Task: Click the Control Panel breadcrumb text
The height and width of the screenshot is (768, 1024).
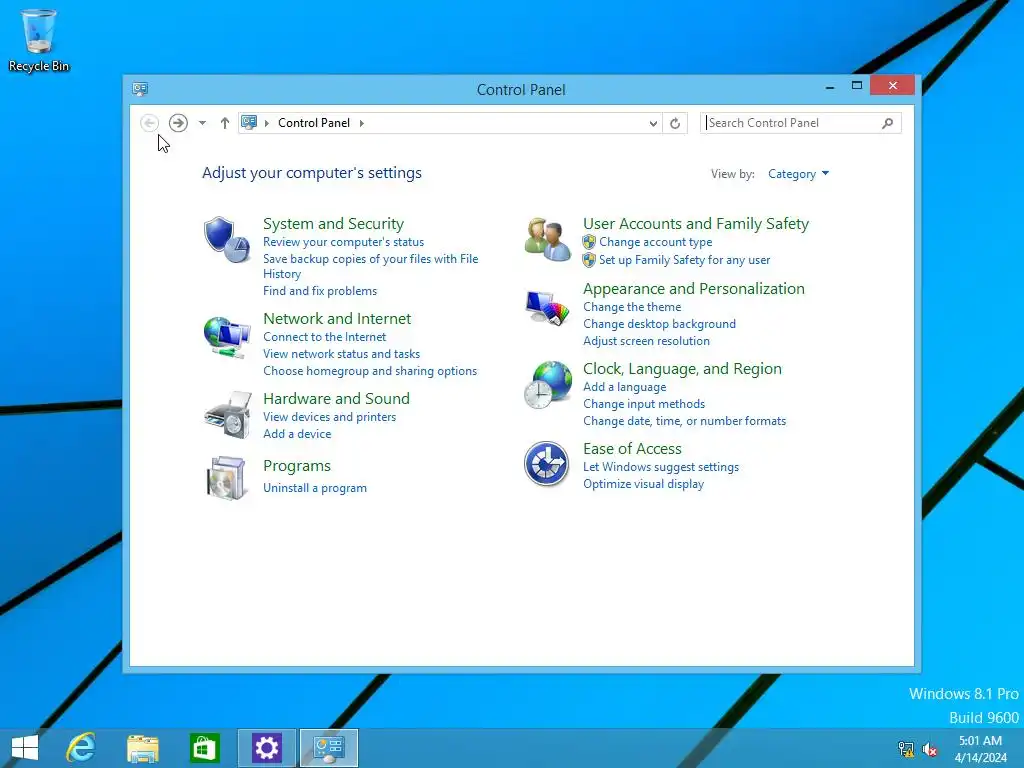Action: pos(313,123)
